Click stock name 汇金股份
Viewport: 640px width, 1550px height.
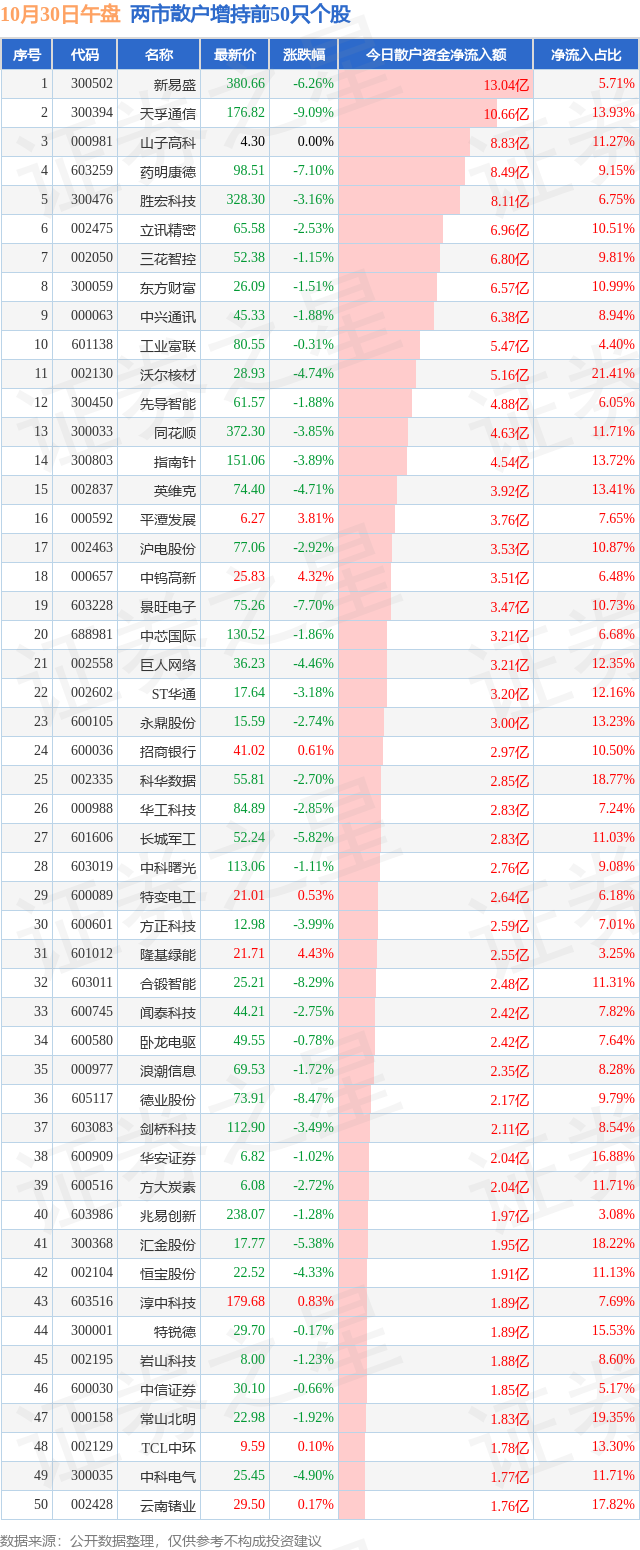coord(168,1245)
